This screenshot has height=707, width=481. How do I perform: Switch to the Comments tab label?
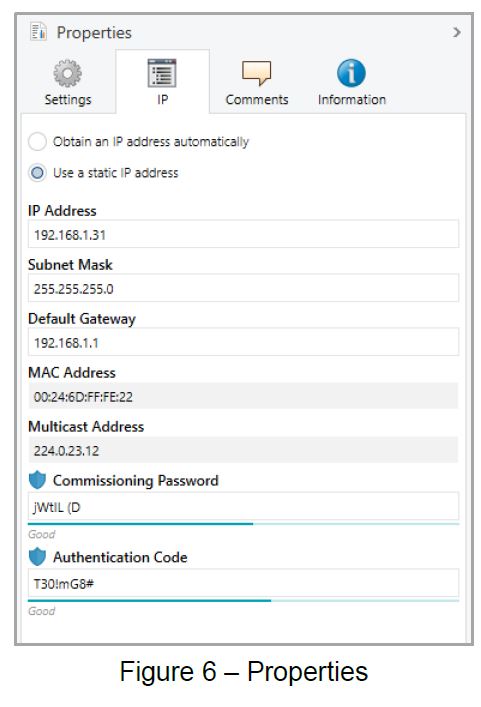point(257,100)
